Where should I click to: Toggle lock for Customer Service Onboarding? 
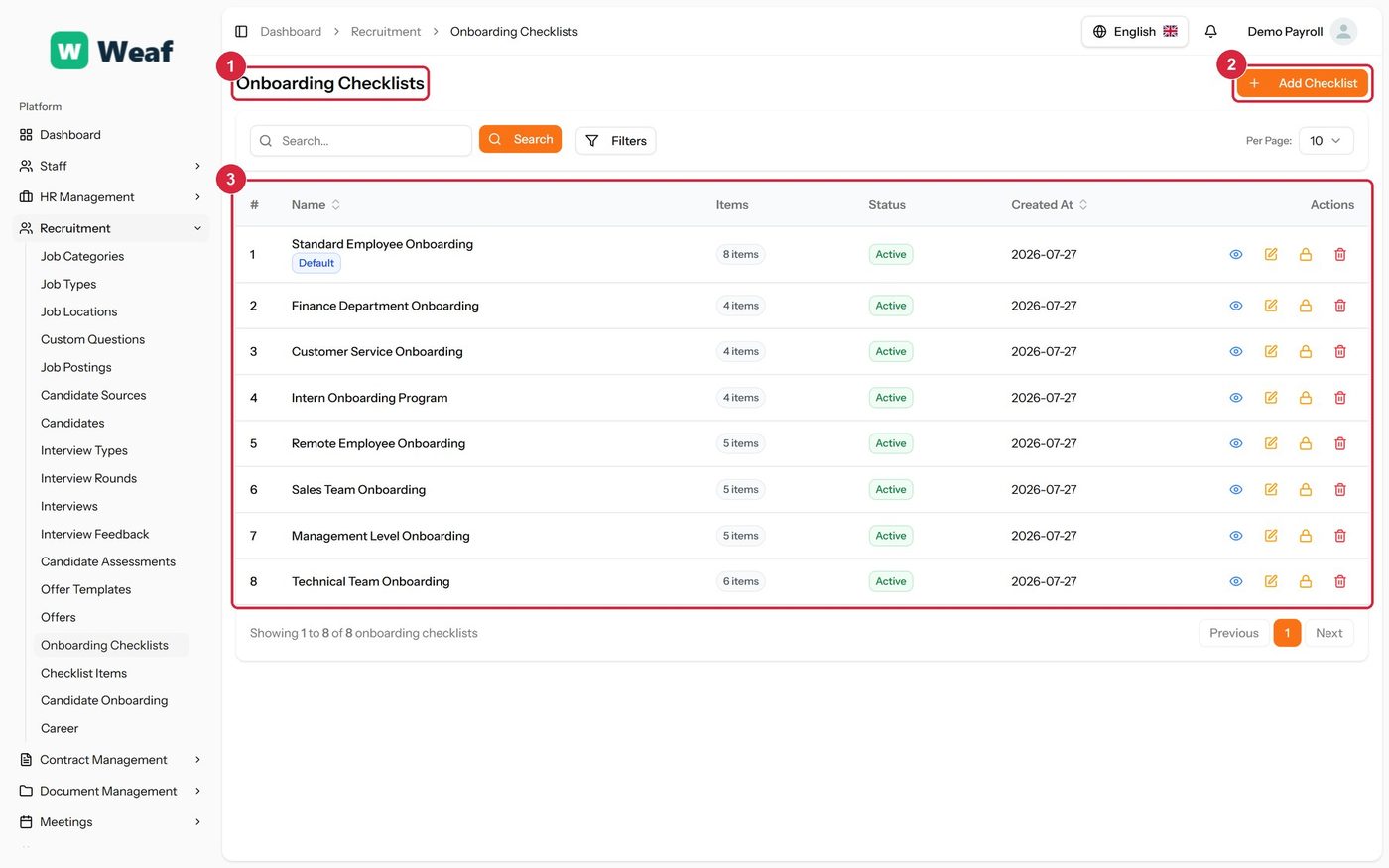point(1306,352)
